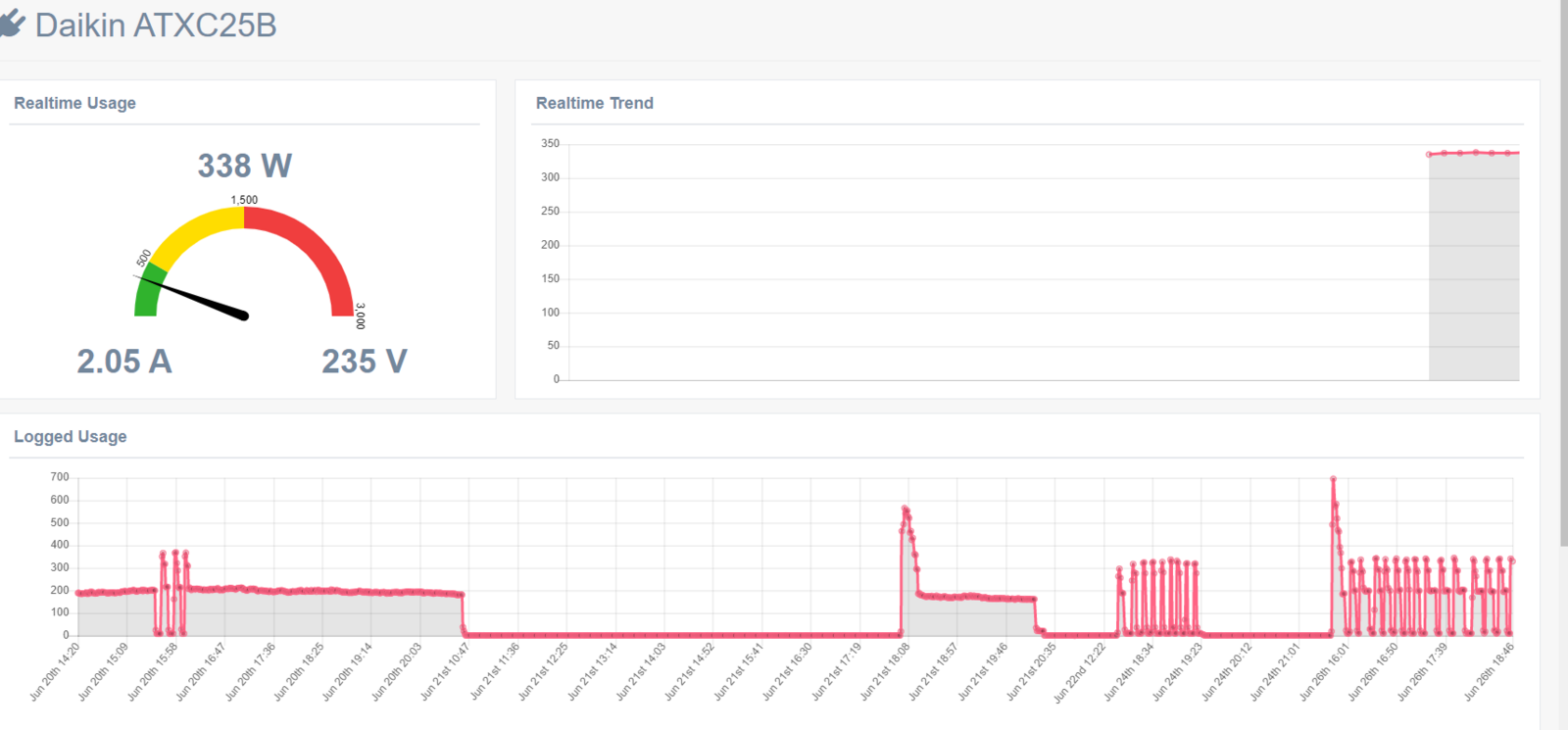Click the 350 axis label in Realtime Trend

(x=550, y=143)
